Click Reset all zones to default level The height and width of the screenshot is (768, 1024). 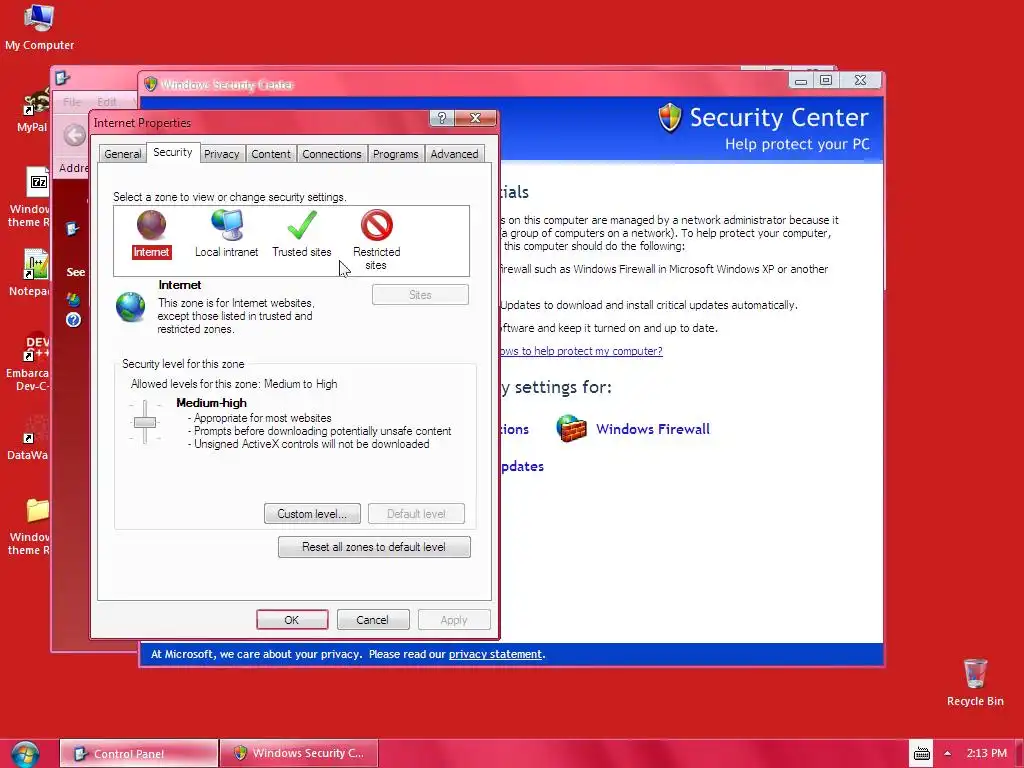coord(374,547)
